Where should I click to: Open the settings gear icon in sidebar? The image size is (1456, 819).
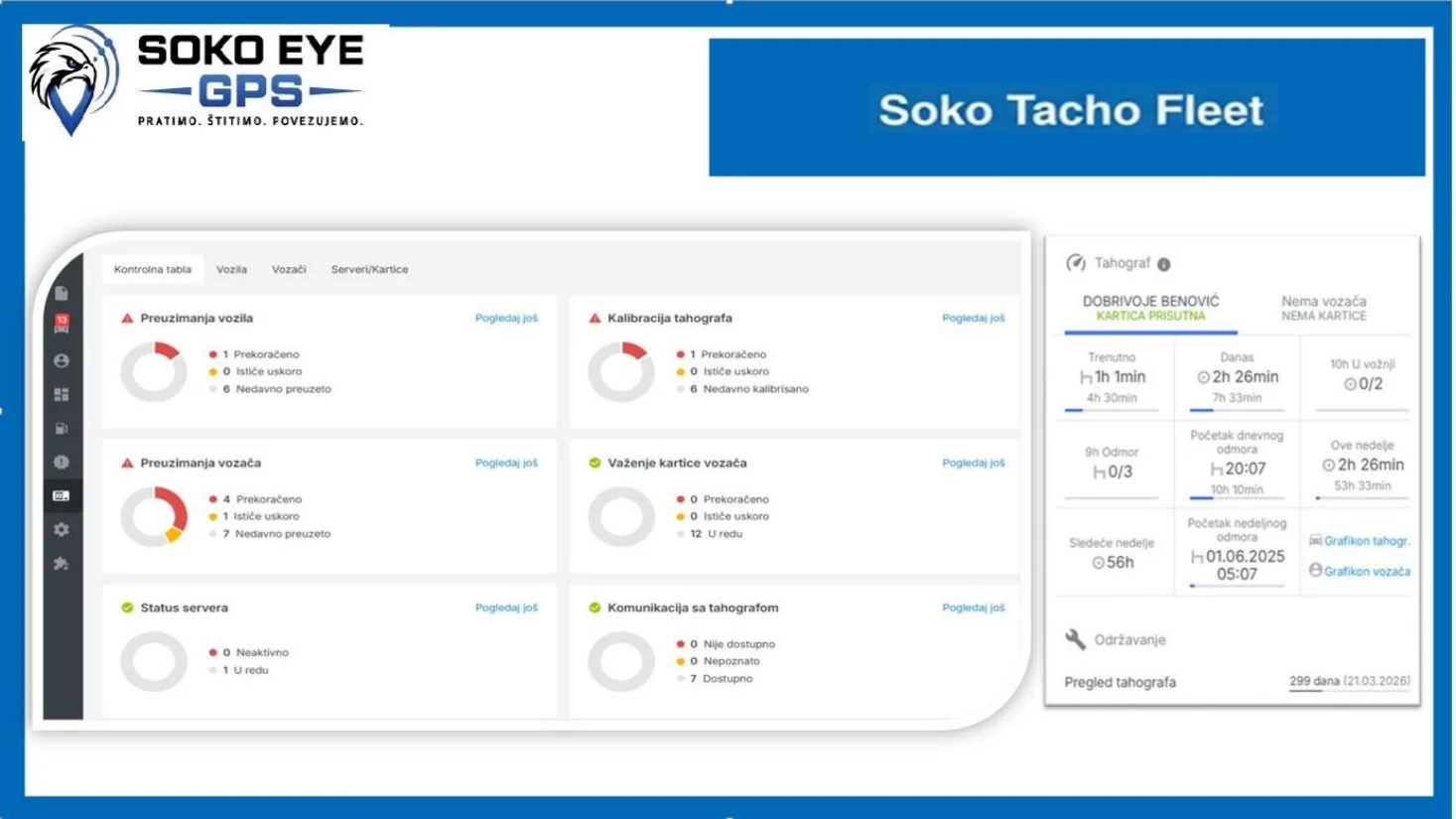click(x=62, y=529)
